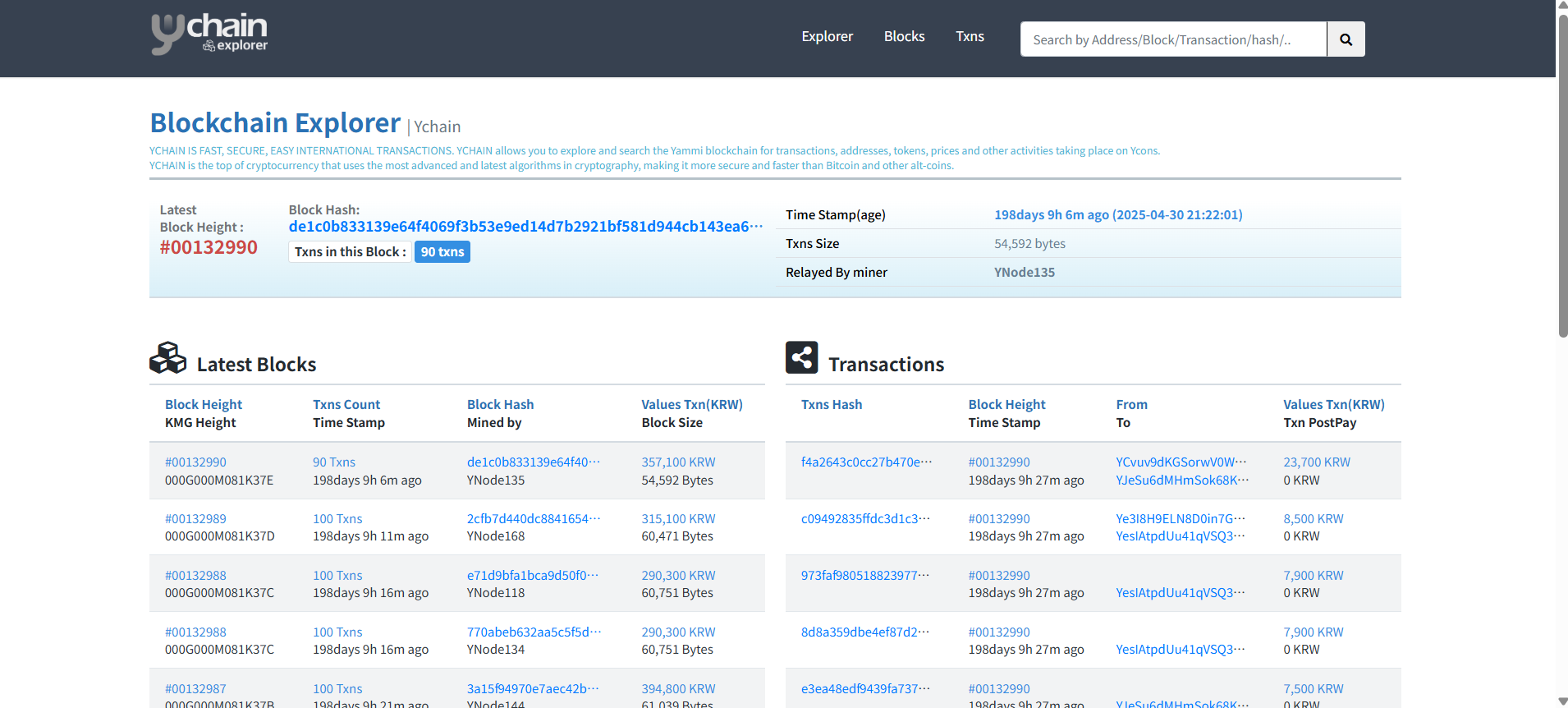
Task: Click the Latest Blocks cubes icon
Action: 168,358
